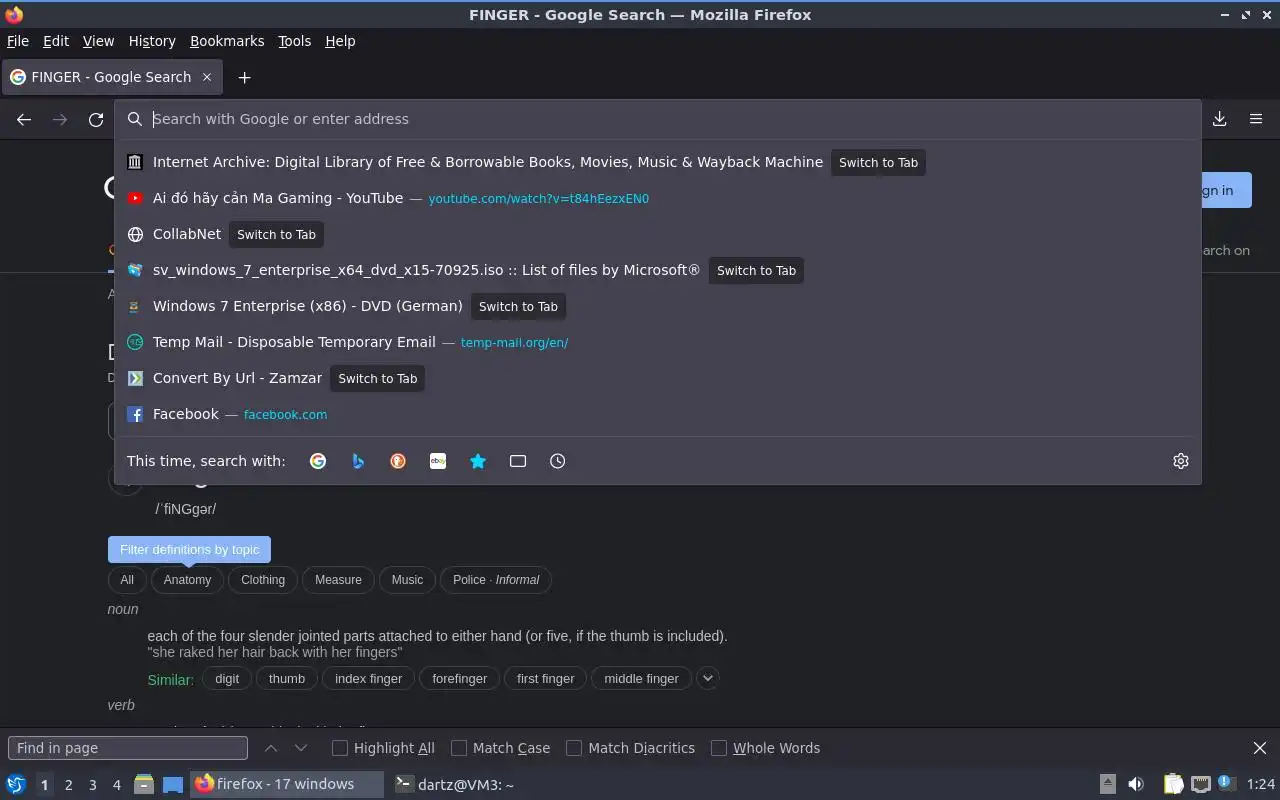Open the Temp Mail suggestion

(x=658, y=342)
